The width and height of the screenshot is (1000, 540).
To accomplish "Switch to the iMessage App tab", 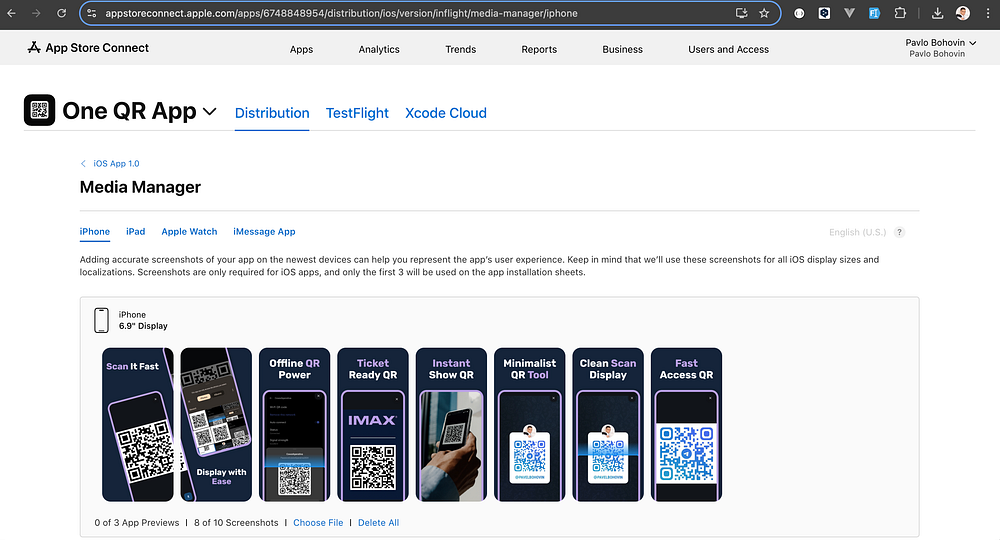I will tap(264, 231).
